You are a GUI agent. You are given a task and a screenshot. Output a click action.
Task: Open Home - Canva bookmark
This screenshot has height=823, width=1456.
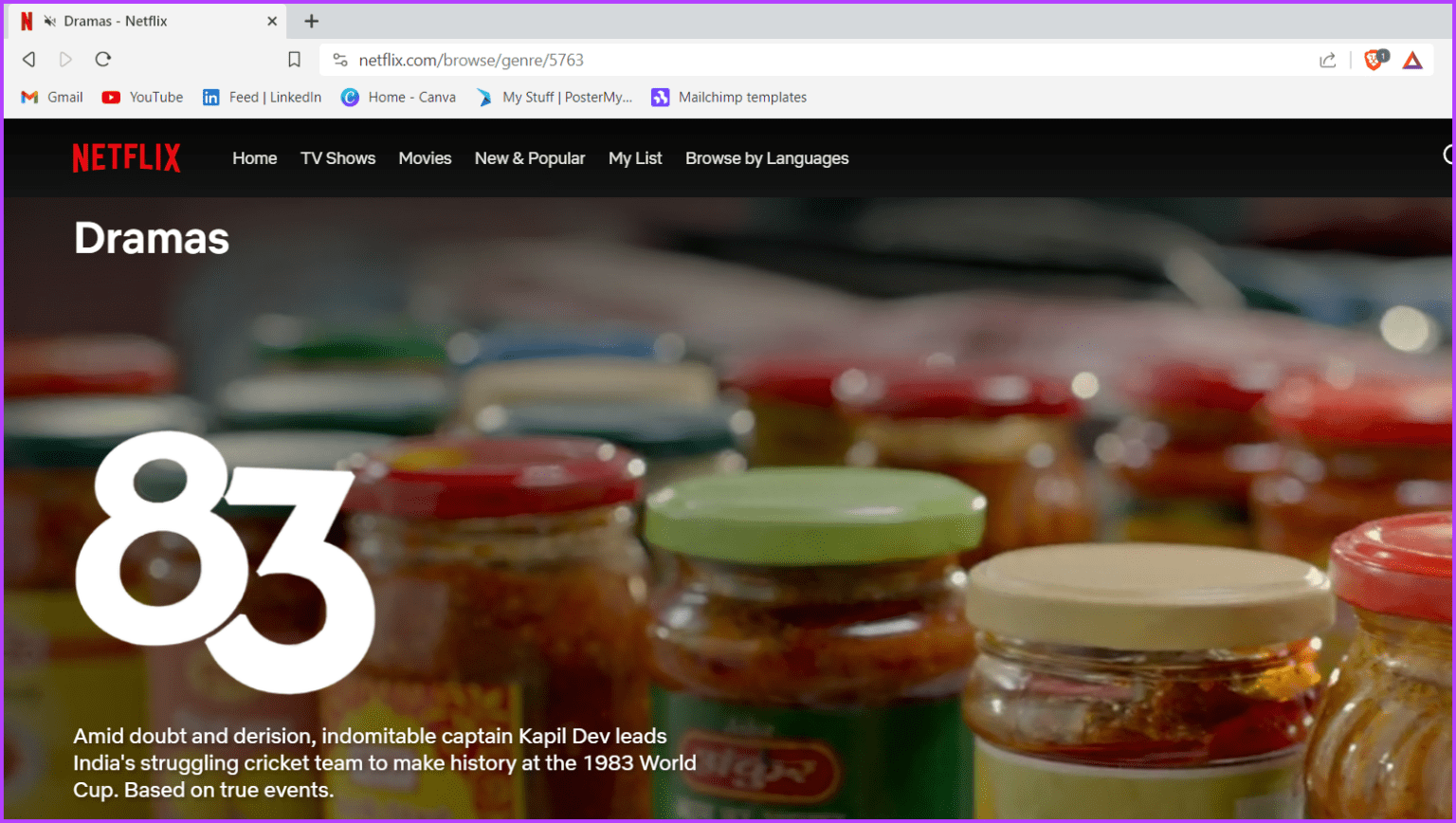coord(398,97)
